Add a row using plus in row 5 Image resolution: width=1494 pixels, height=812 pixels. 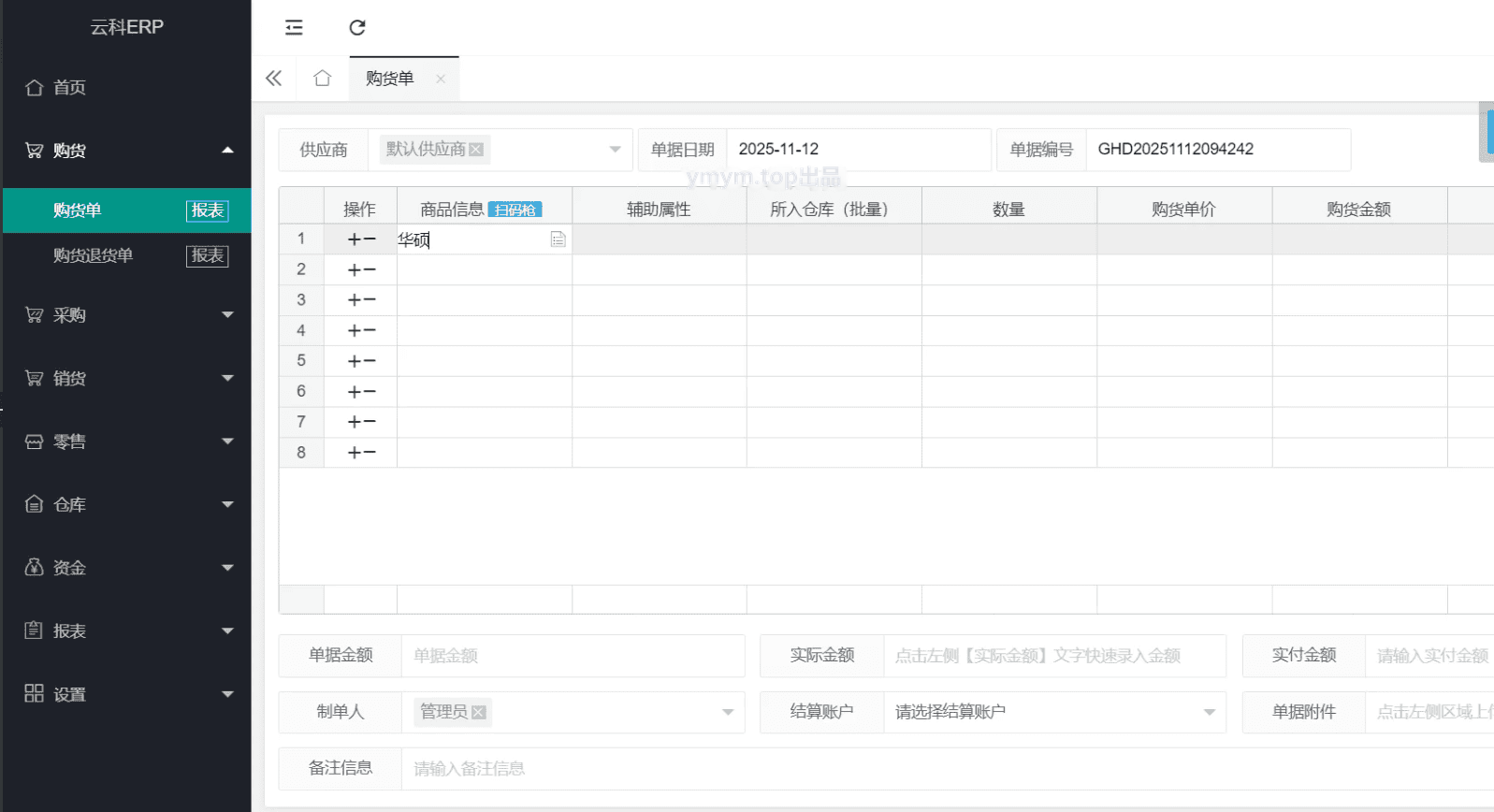click(355, 361)
